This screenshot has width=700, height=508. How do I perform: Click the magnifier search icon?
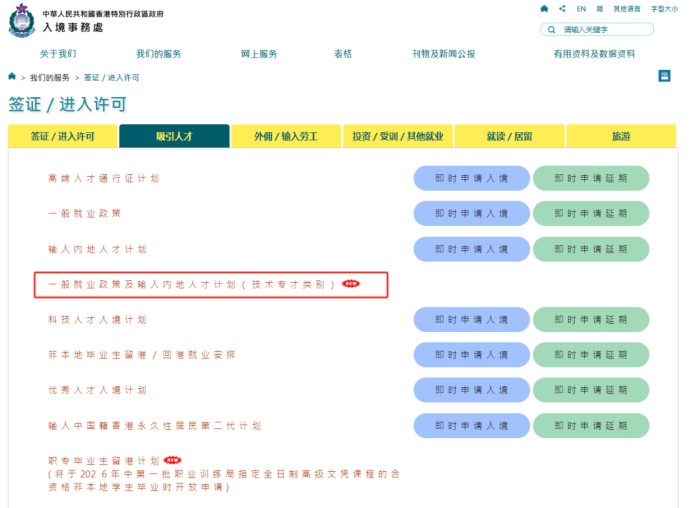point(551,29)
